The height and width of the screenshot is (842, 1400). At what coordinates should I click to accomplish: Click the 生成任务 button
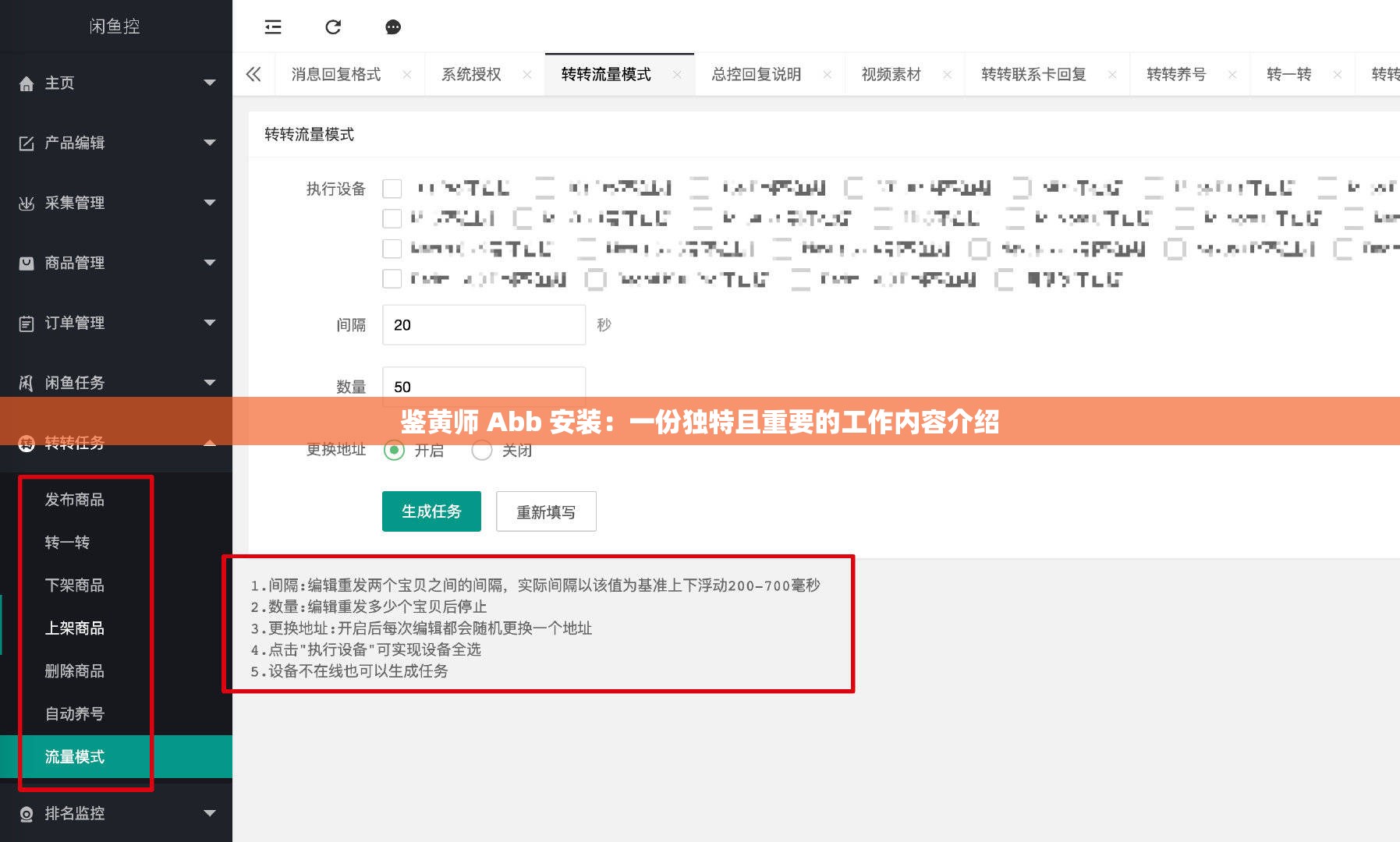tap(431, 511)
